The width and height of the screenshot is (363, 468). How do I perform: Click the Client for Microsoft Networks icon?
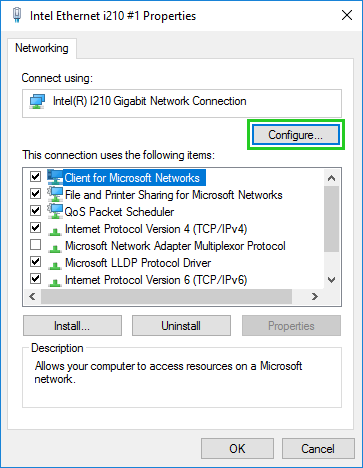55,177
